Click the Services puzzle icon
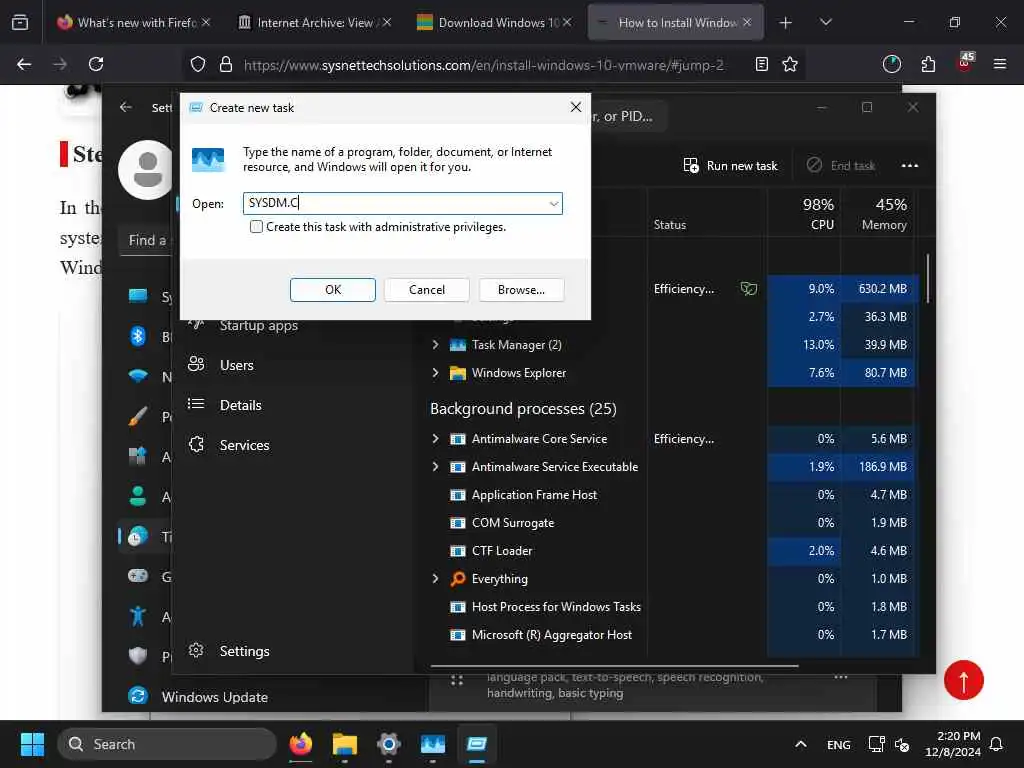The image size is (1024, 768). 196,445
